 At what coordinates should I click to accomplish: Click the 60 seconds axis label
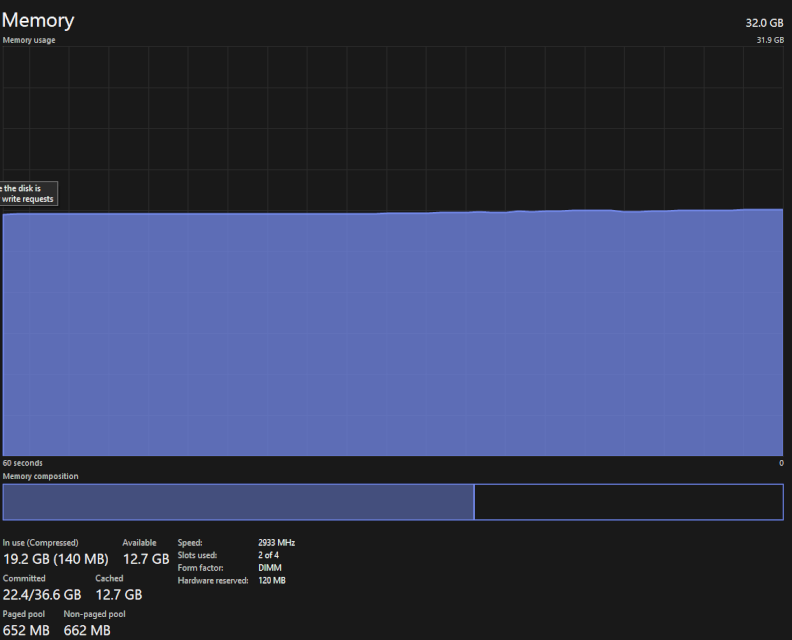[x=22, y=463]
